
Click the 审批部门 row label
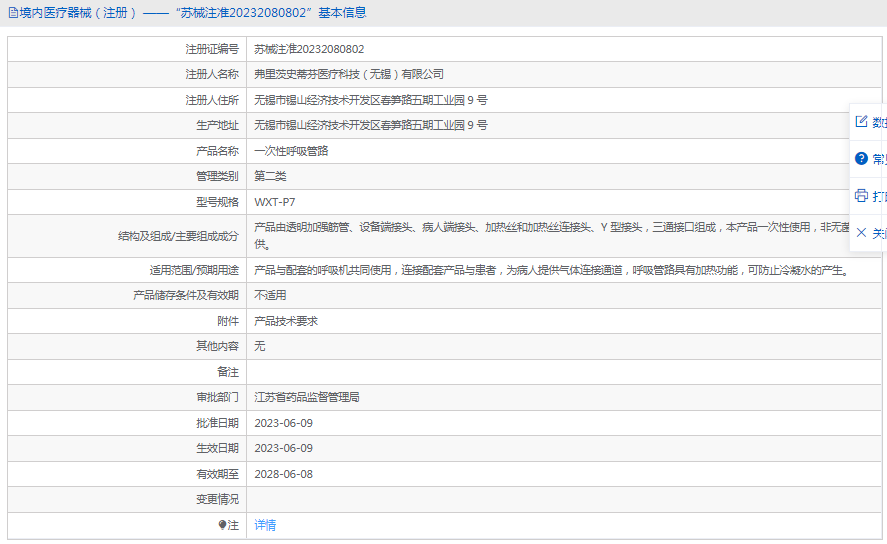tap(217, 398)
